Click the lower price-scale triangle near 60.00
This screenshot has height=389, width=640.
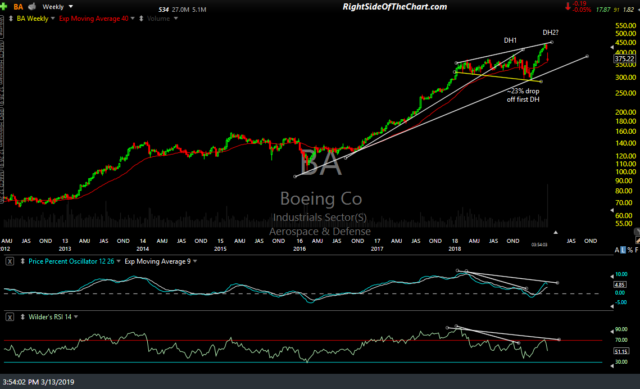(612, 211)
